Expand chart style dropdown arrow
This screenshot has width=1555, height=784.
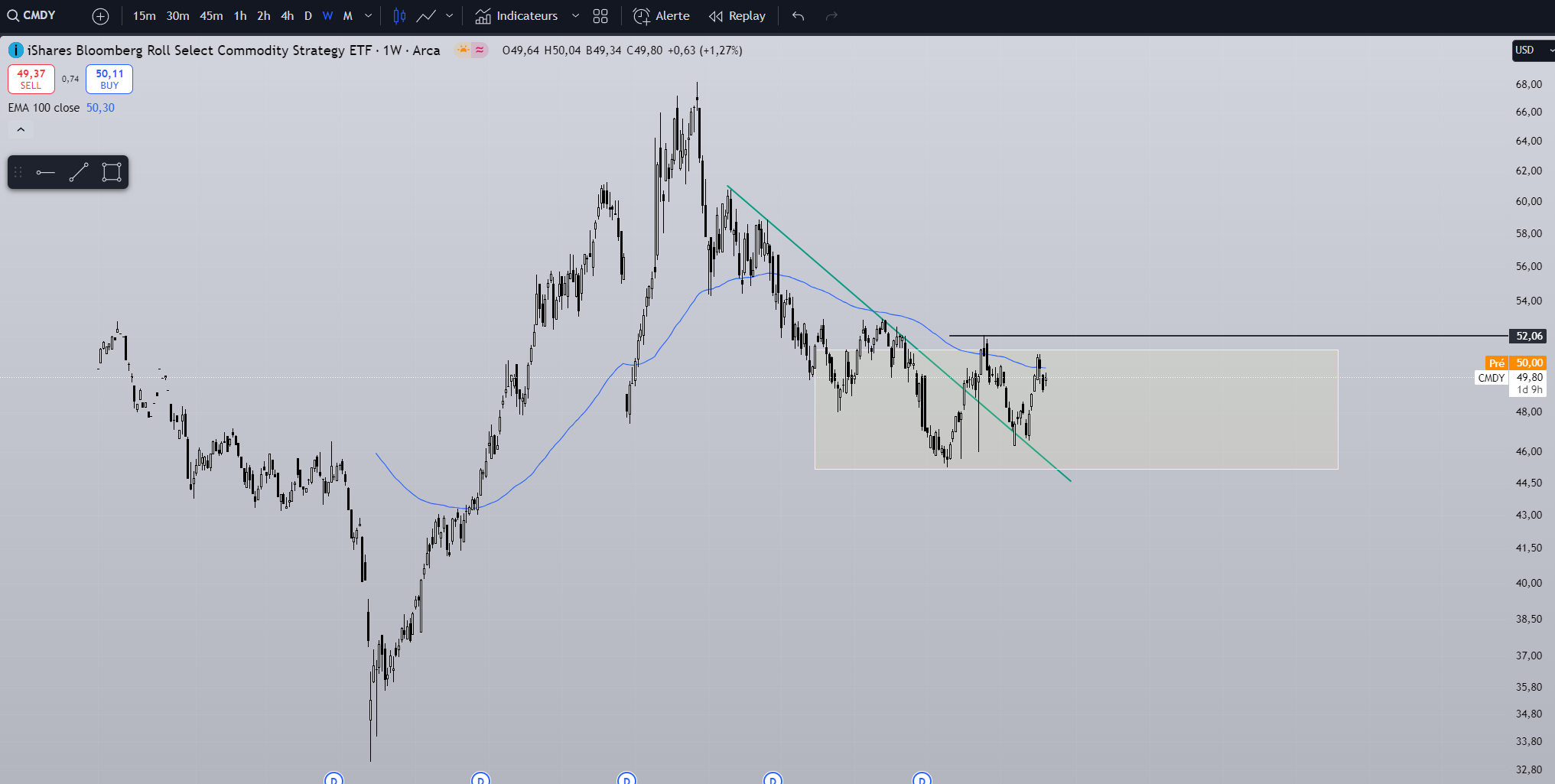pos(449,16)
